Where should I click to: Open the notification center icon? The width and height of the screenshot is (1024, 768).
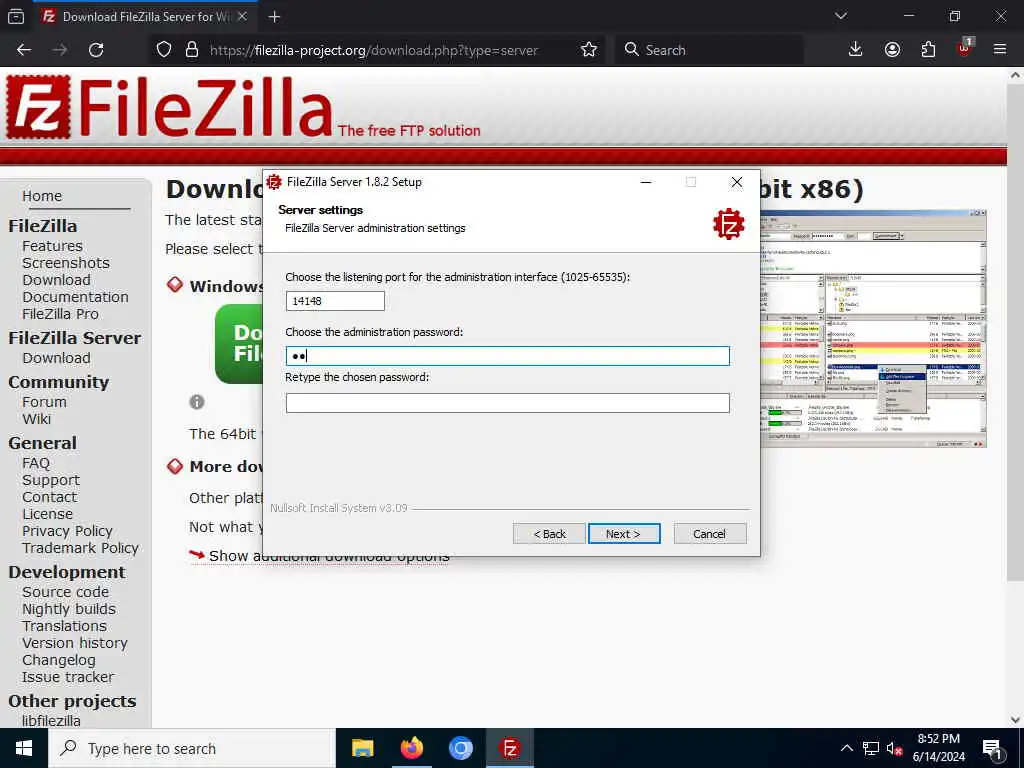point(992,750)
